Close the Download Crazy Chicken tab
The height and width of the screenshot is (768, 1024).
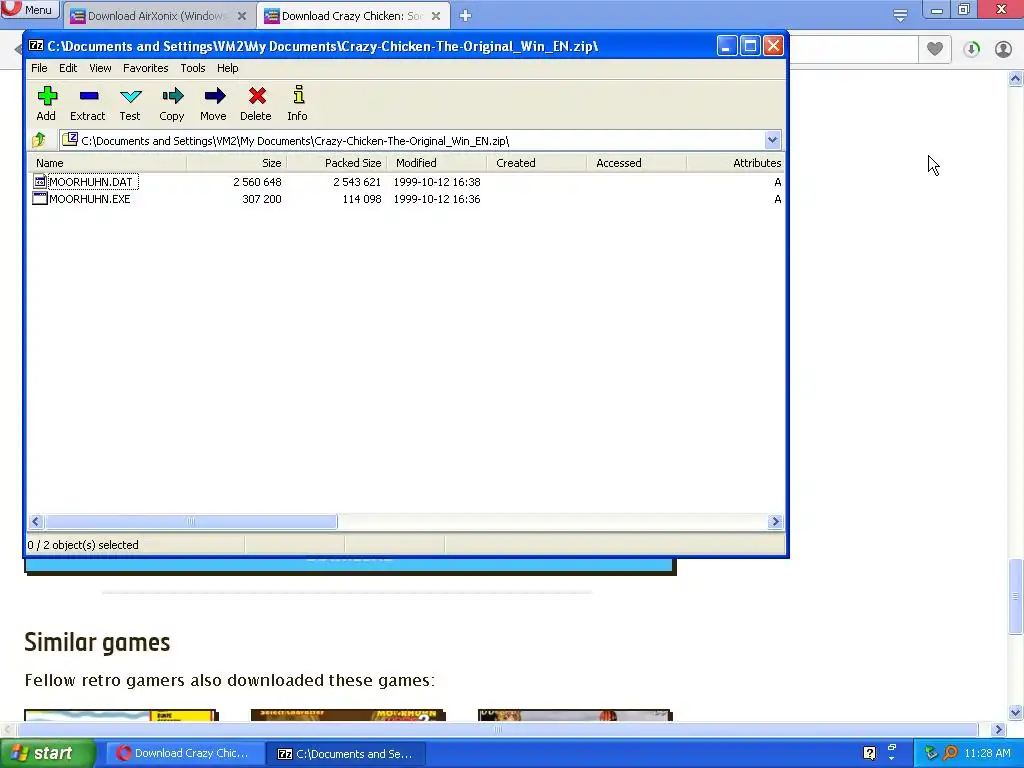tap(436, 16)
